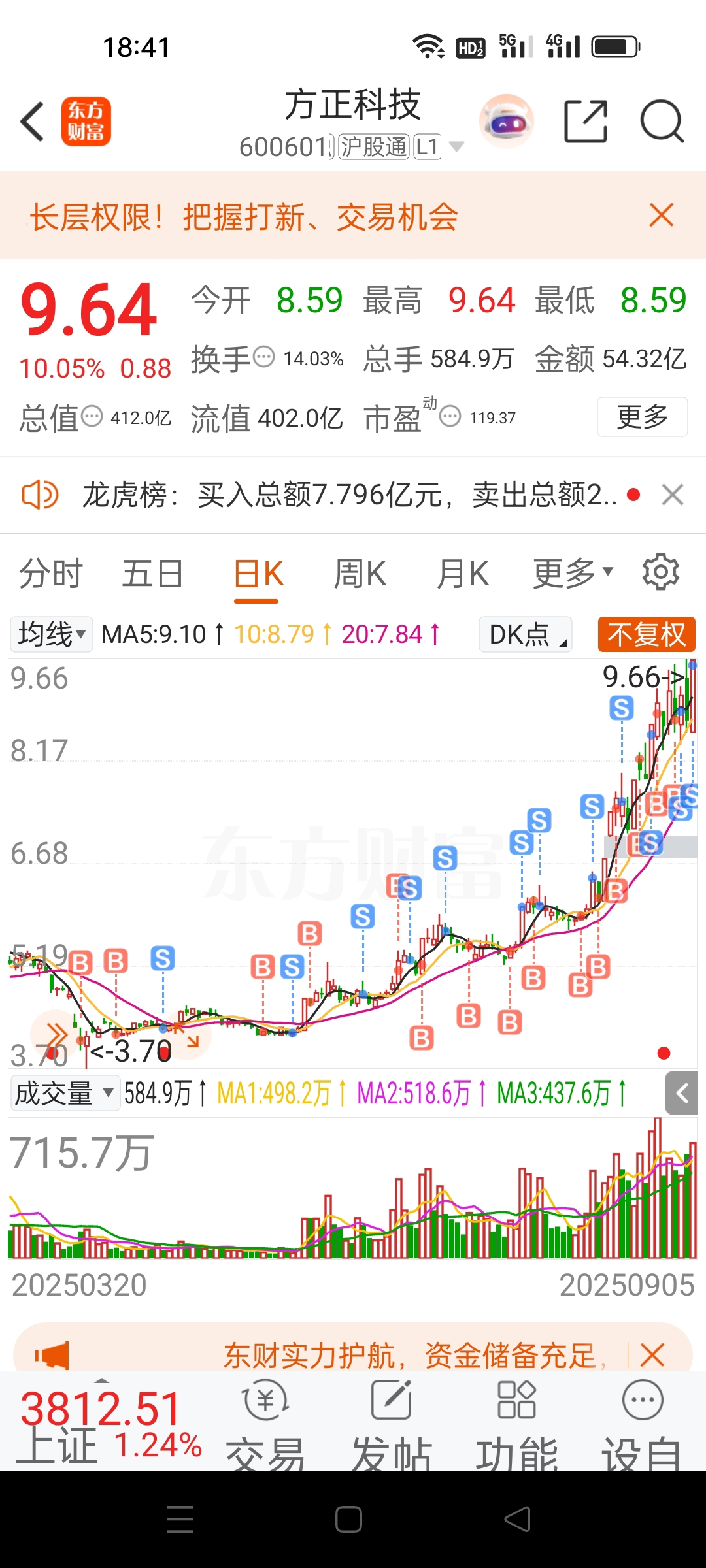Tap the volume bar chart area

click(x=352, y=1188)
